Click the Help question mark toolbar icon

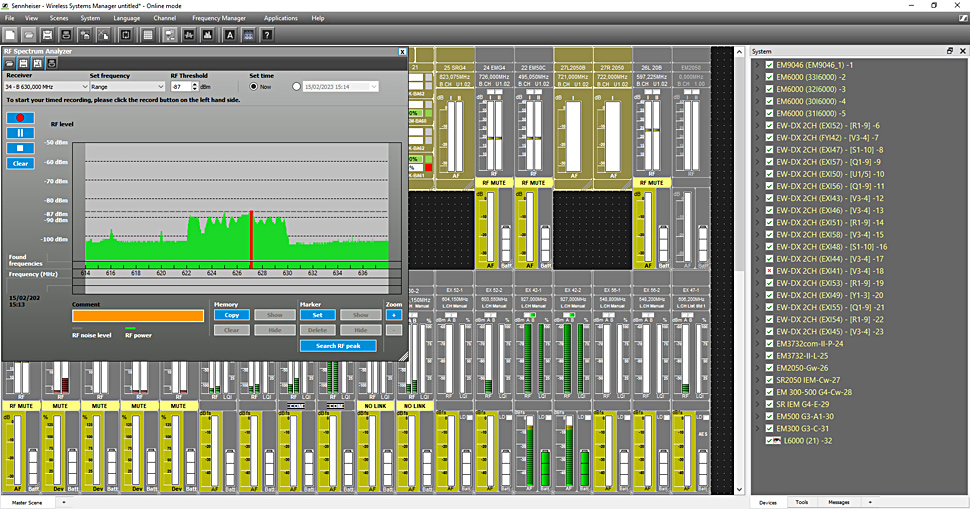(x=267, y=35)
